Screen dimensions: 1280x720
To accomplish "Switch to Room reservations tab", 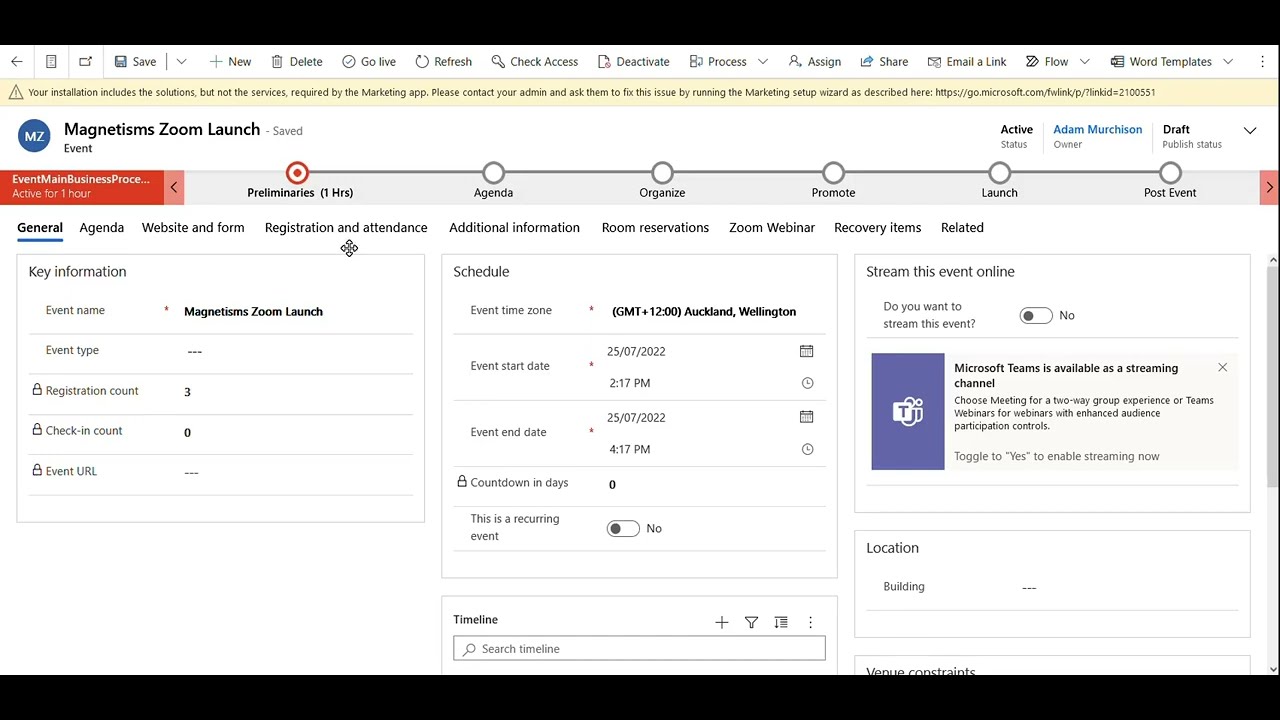I will pyautogui.click(x=655, y=228).
